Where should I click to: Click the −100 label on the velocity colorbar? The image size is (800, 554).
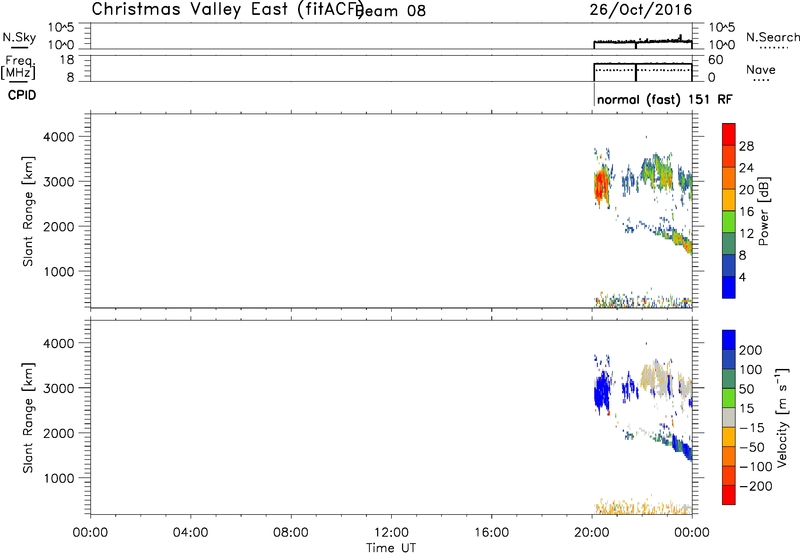point(756,466)
